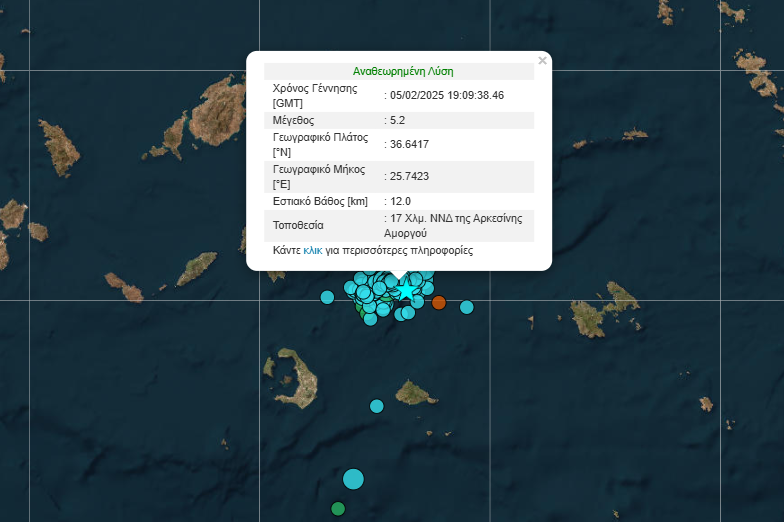Screen dimensions: 784x522
Task: Select the orange earthquake circle marker
Action: pos(438,302)
